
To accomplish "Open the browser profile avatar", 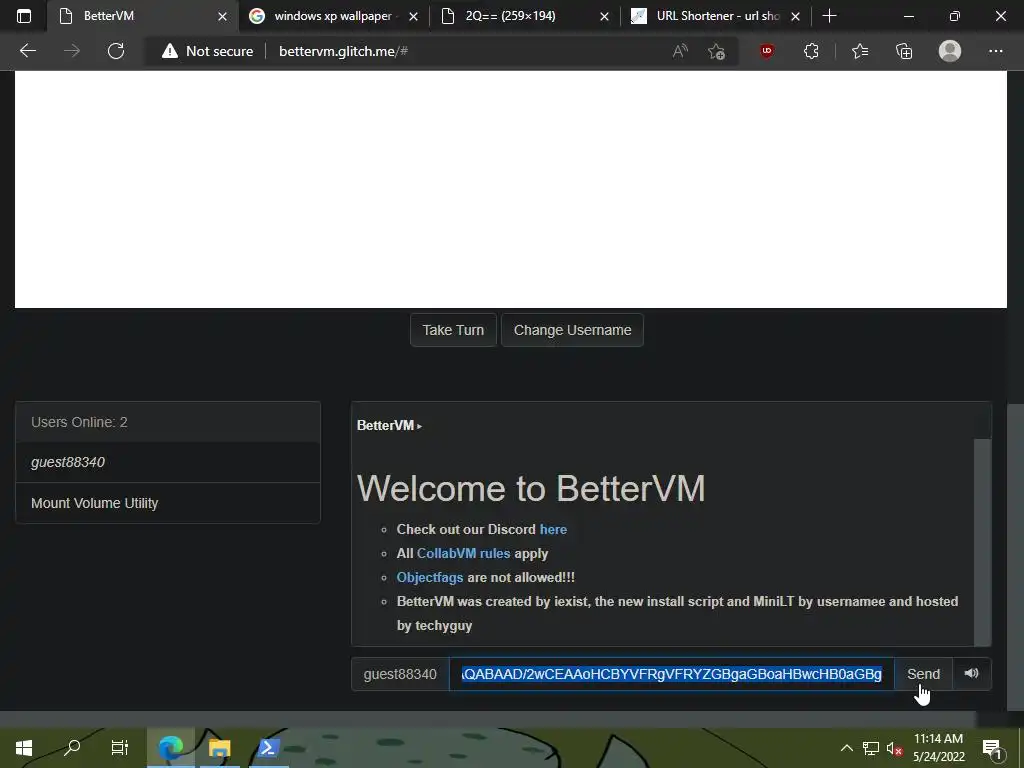I will pos(950,51).
